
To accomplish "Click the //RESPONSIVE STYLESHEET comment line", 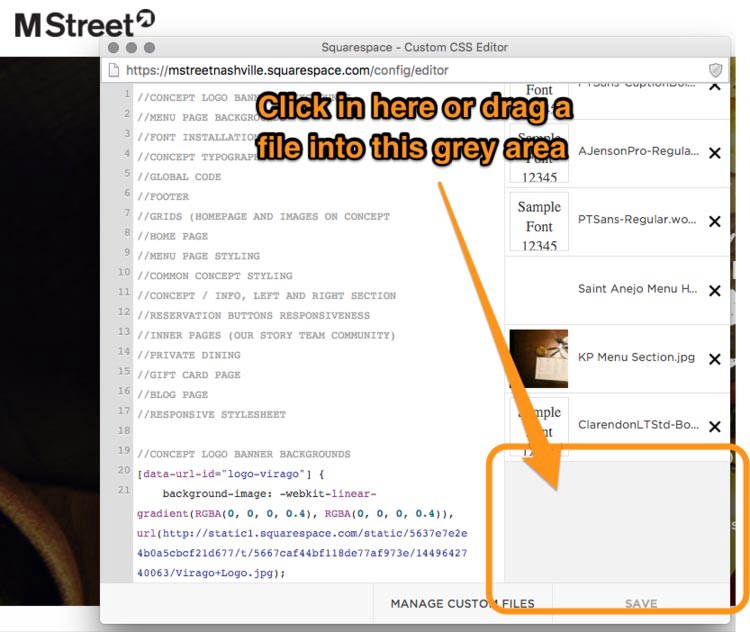I will 211,415.
